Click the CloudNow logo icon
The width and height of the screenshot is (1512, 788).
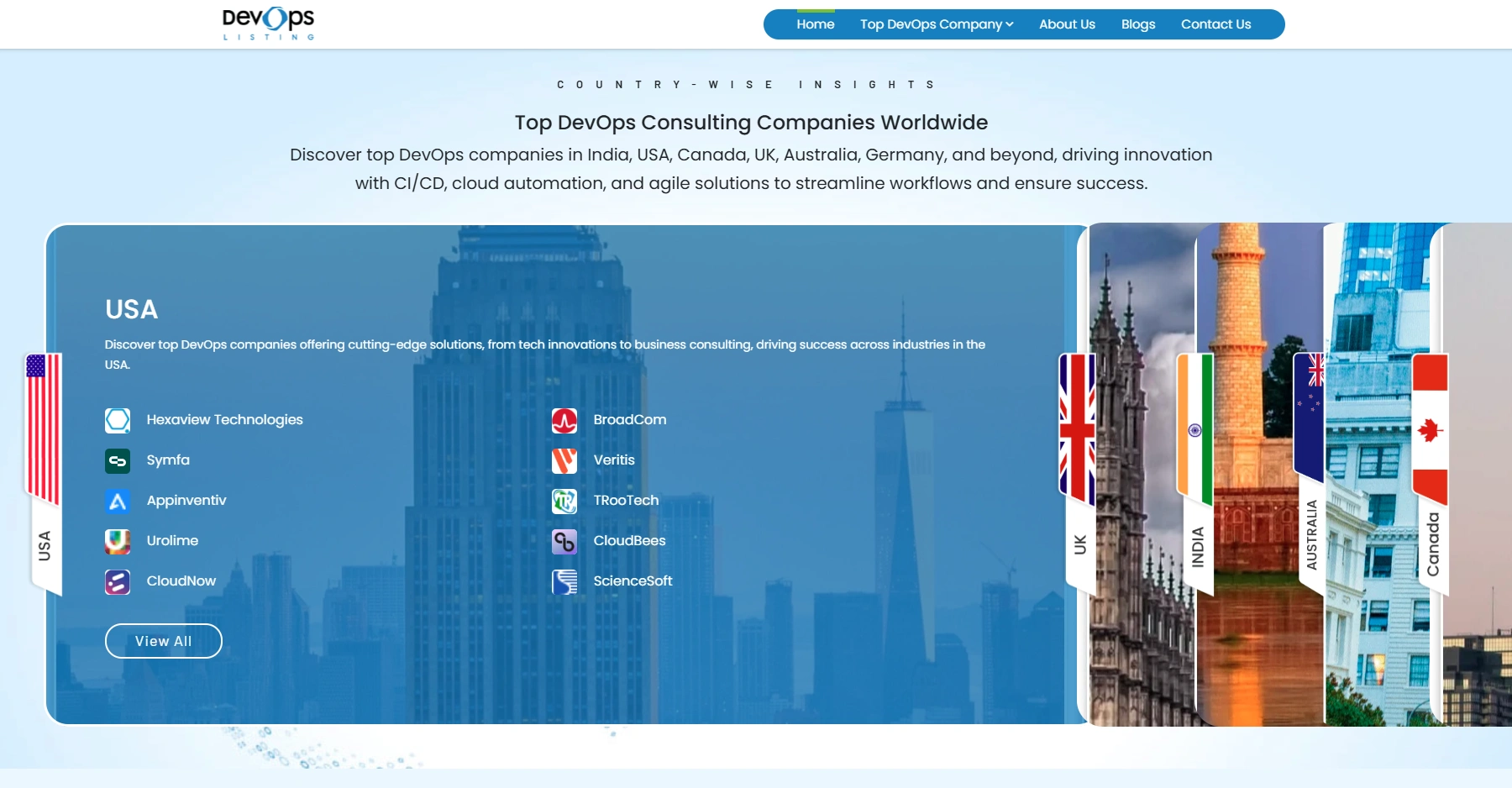(x=118, y=581)
